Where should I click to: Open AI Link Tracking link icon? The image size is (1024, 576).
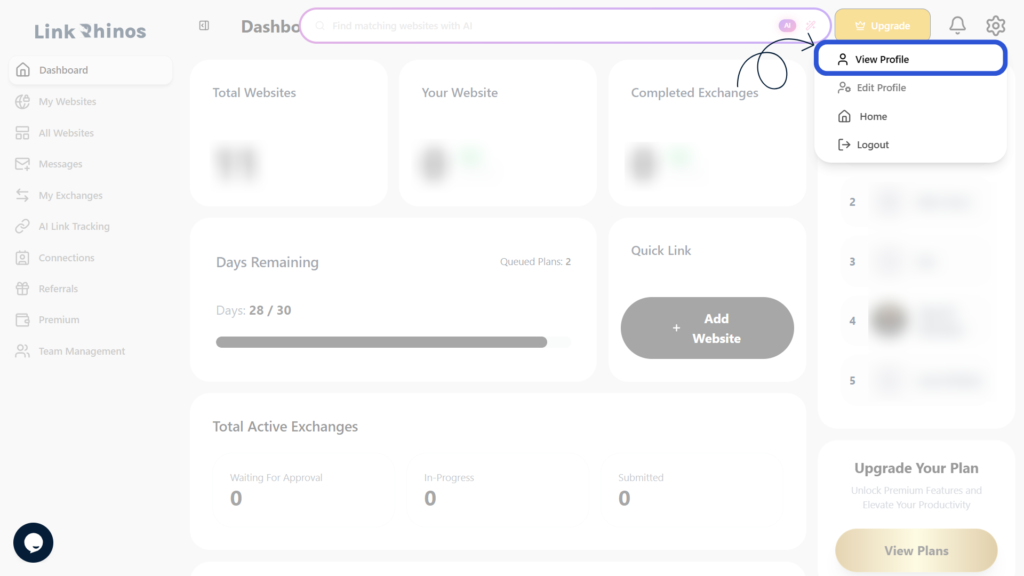point(22,226)
